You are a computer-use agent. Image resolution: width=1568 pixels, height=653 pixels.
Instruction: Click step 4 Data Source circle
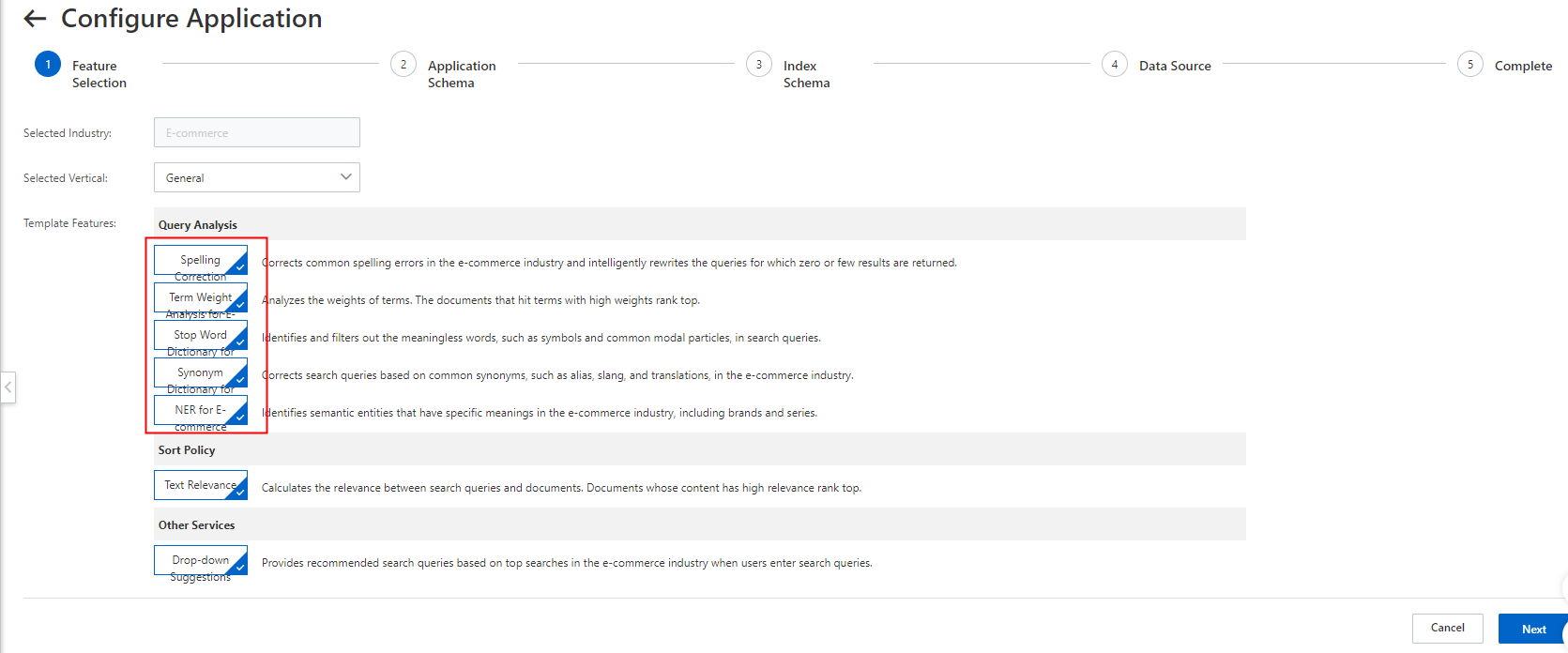(x=1115, y=65)
